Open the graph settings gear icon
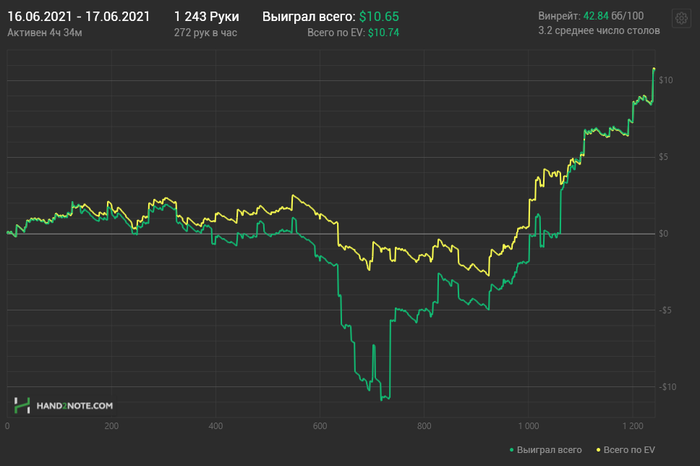Screen dimensions: 700x466 (x=681, y=18)
